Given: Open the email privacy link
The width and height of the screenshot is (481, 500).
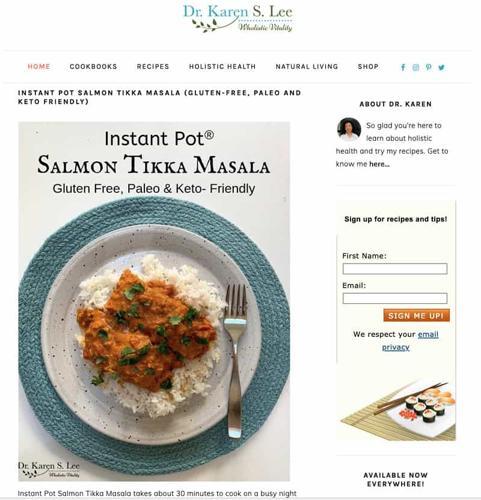Looking at the screenshot, I should [412, 341].
